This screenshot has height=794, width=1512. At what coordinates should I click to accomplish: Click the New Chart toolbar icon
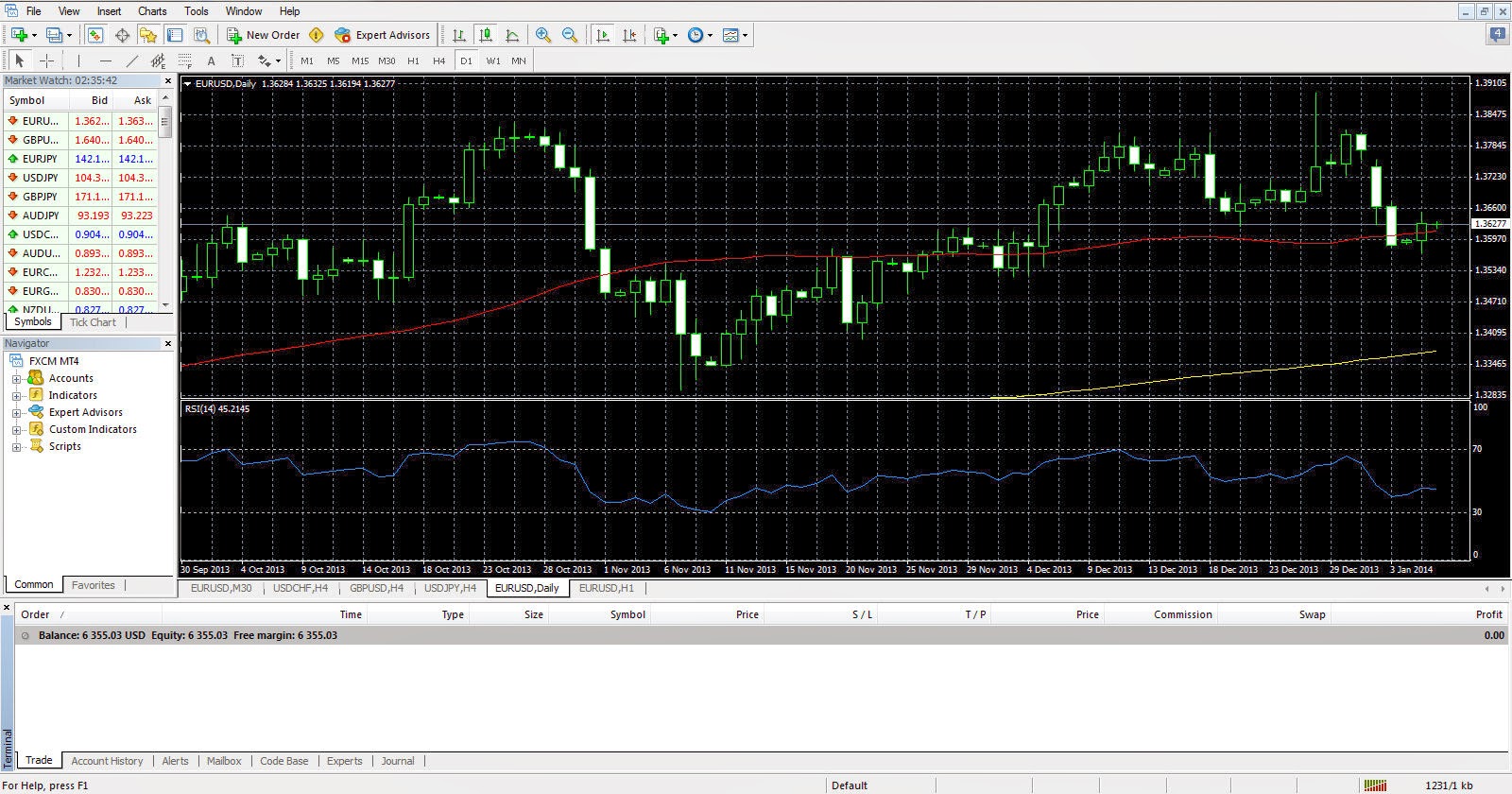click(x=18, y=35)
